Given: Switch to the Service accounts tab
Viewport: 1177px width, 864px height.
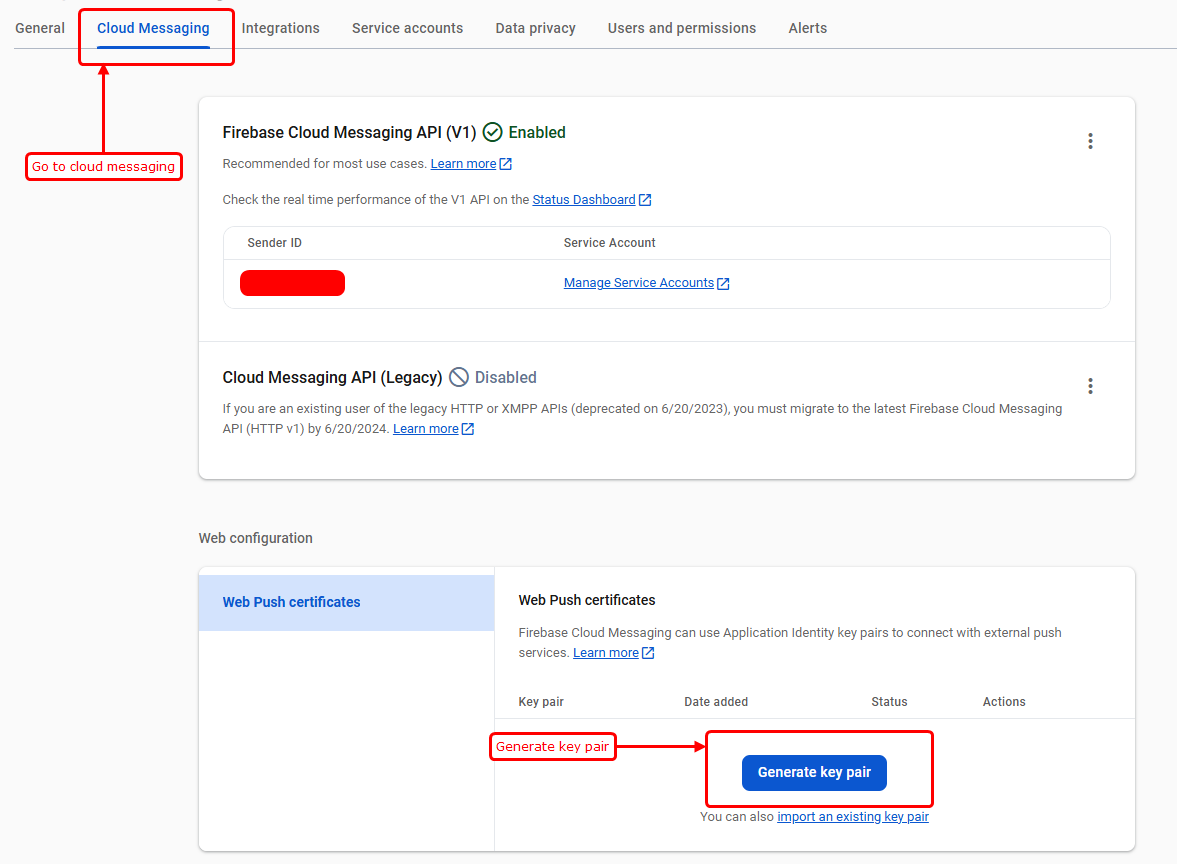Looking at the screenshot, I should (x=407, y=28).
